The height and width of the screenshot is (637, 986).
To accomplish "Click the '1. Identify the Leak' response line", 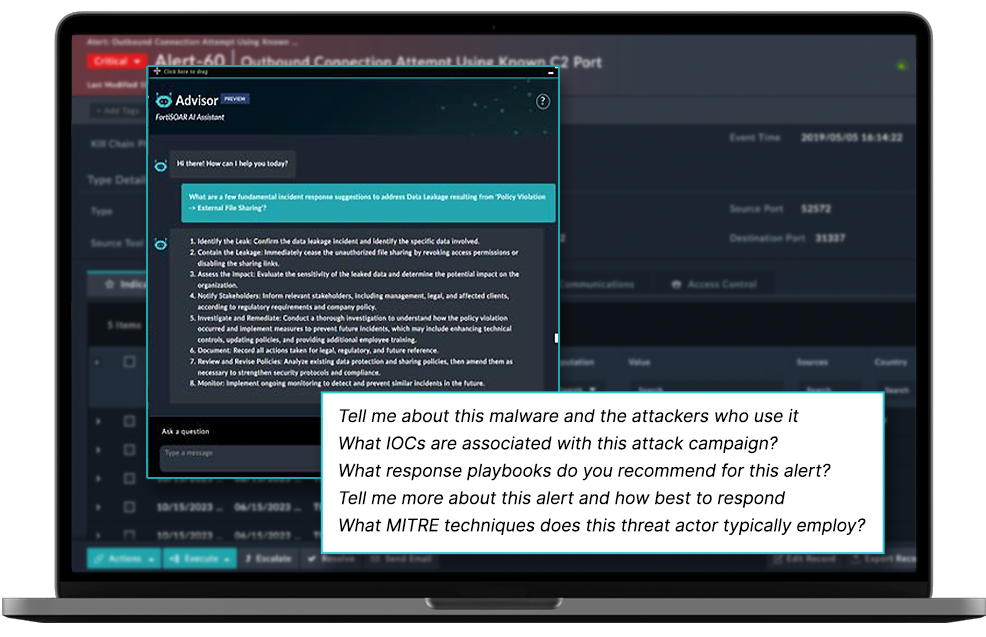I will 335,241.
